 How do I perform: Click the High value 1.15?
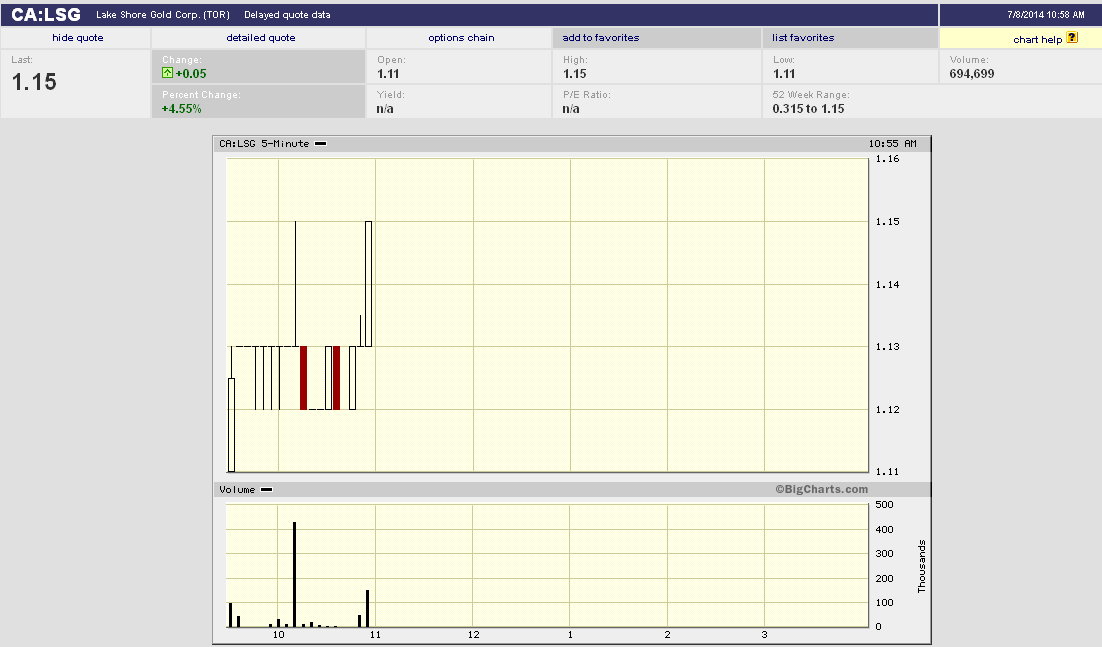[574, 74]
